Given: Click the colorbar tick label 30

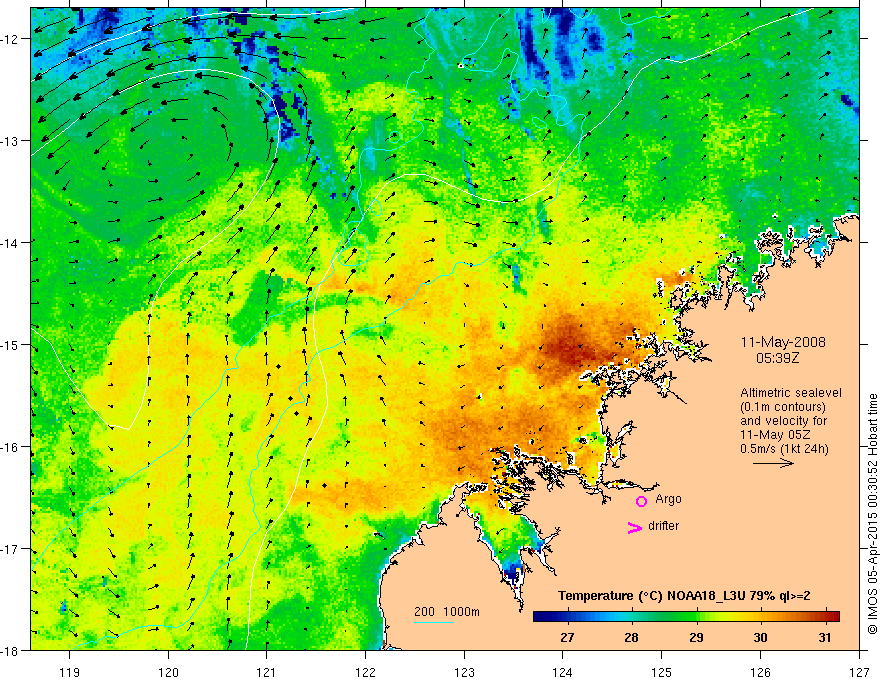Looking at the screenshot, I should click(x=760, y=637).
